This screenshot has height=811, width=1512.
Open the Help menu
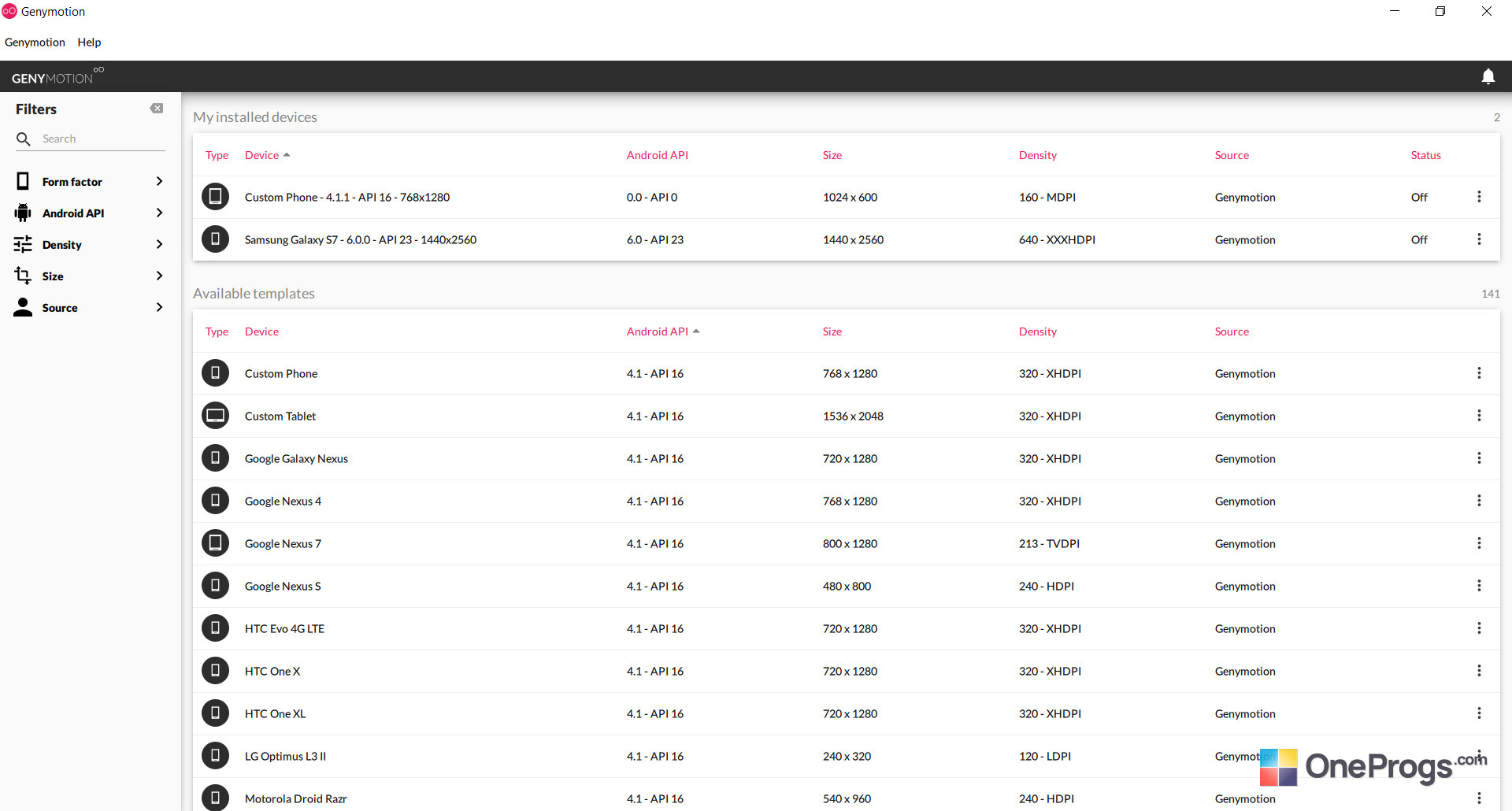pyautogui.click(x=89, y=43)
